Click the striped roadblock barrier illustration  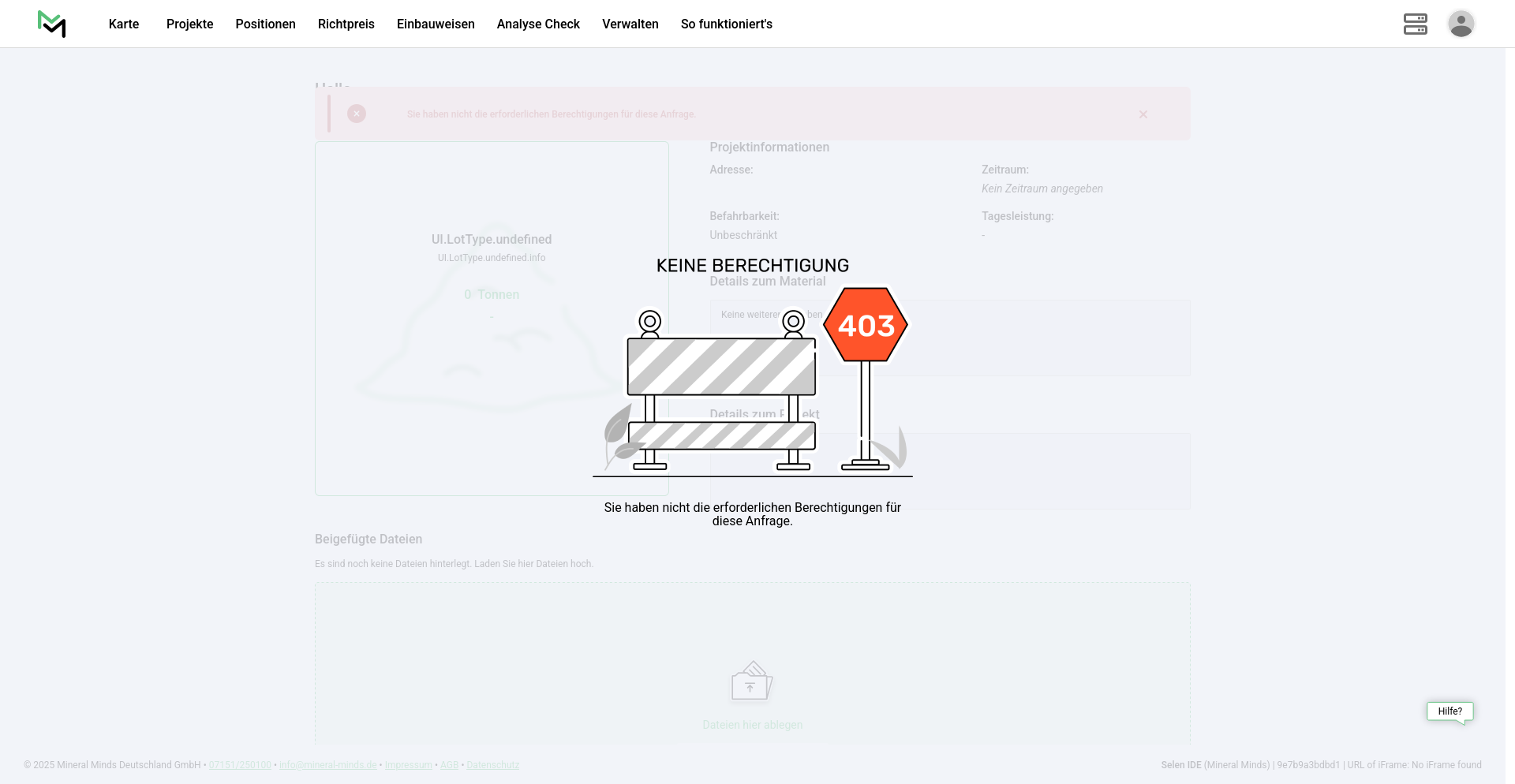[721, 368]
